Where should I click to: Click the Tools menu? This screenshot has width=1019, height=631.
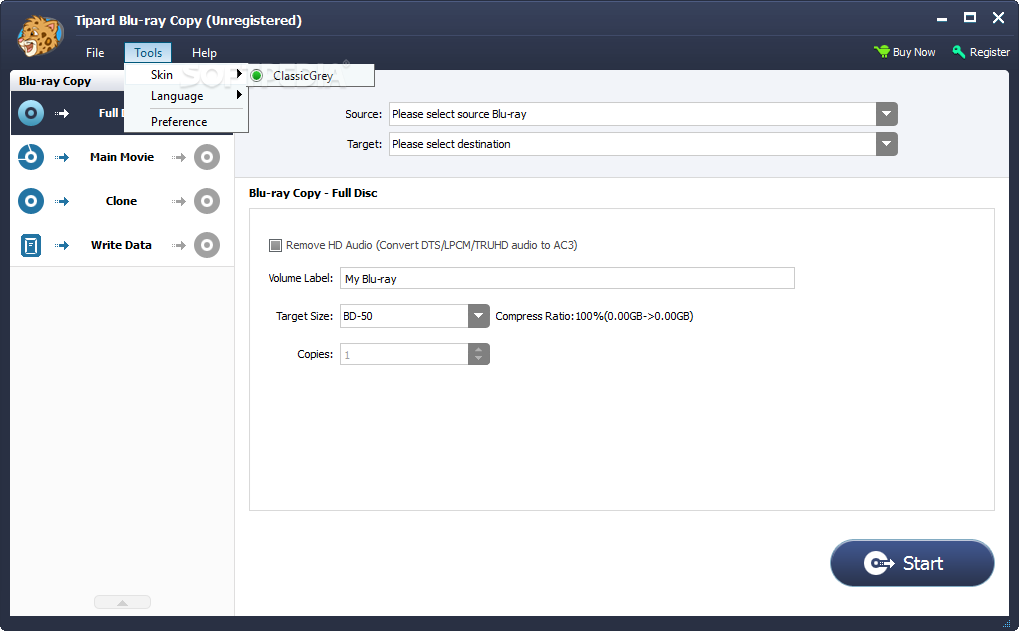pyautogui.click(x=148, y=53)
